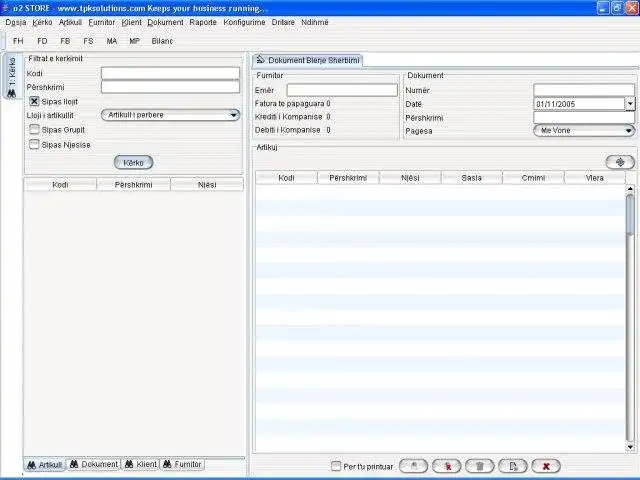The height and width of the screenshot is (480, 640).
Task: Click the Dokument Numër input field
Action: (584, 90)
